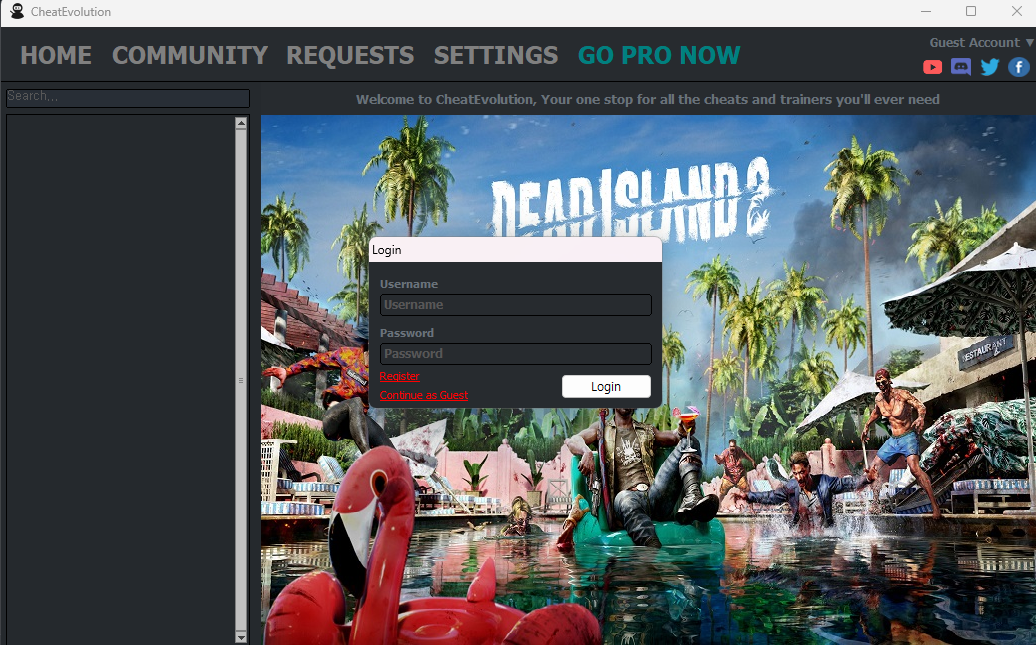Screen dimensions: 1036x645
Task: Click the scrollbar up arrow
Action: point(240,123)
